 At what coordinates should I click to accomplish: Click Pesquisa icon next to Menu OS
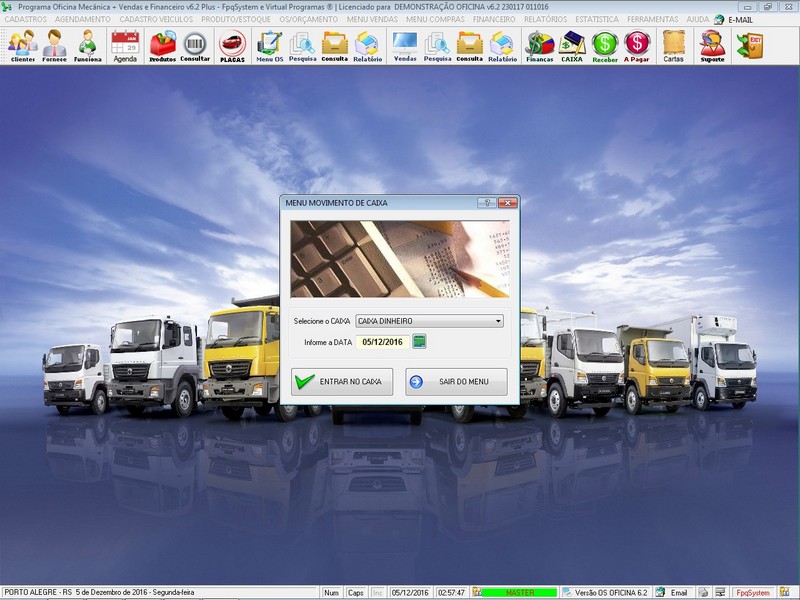[x=303, y=45]
